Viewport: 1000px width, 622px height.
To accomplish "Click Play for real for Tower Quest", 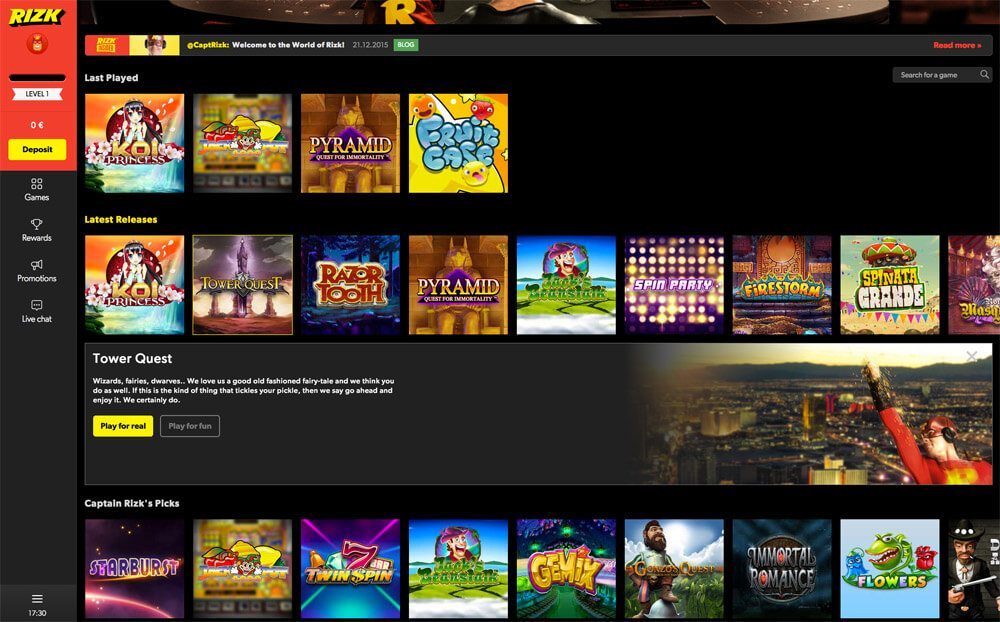I will pos(123,426).
